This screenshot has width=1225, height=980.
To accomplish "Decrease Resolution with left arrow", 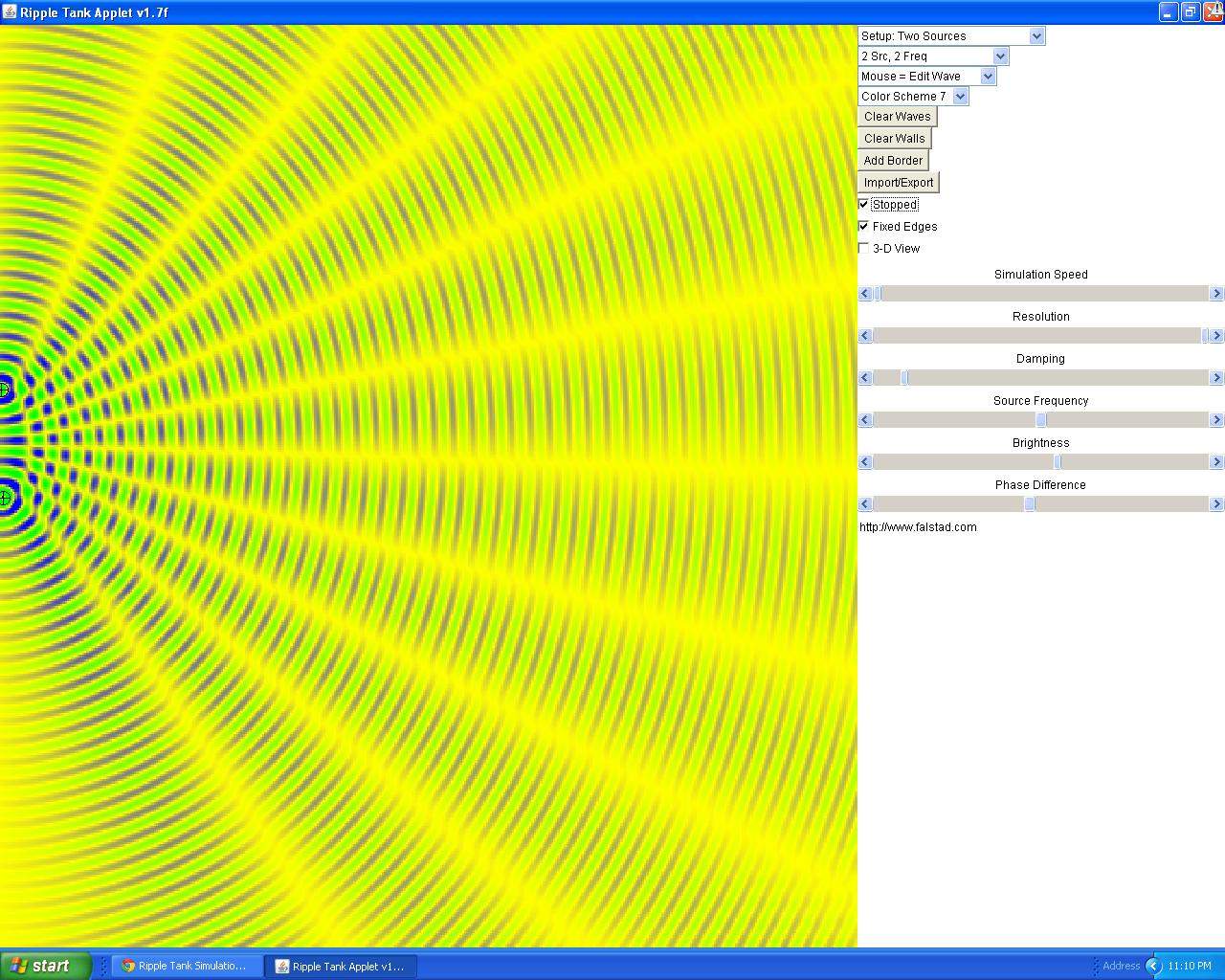I will [865, 336].
